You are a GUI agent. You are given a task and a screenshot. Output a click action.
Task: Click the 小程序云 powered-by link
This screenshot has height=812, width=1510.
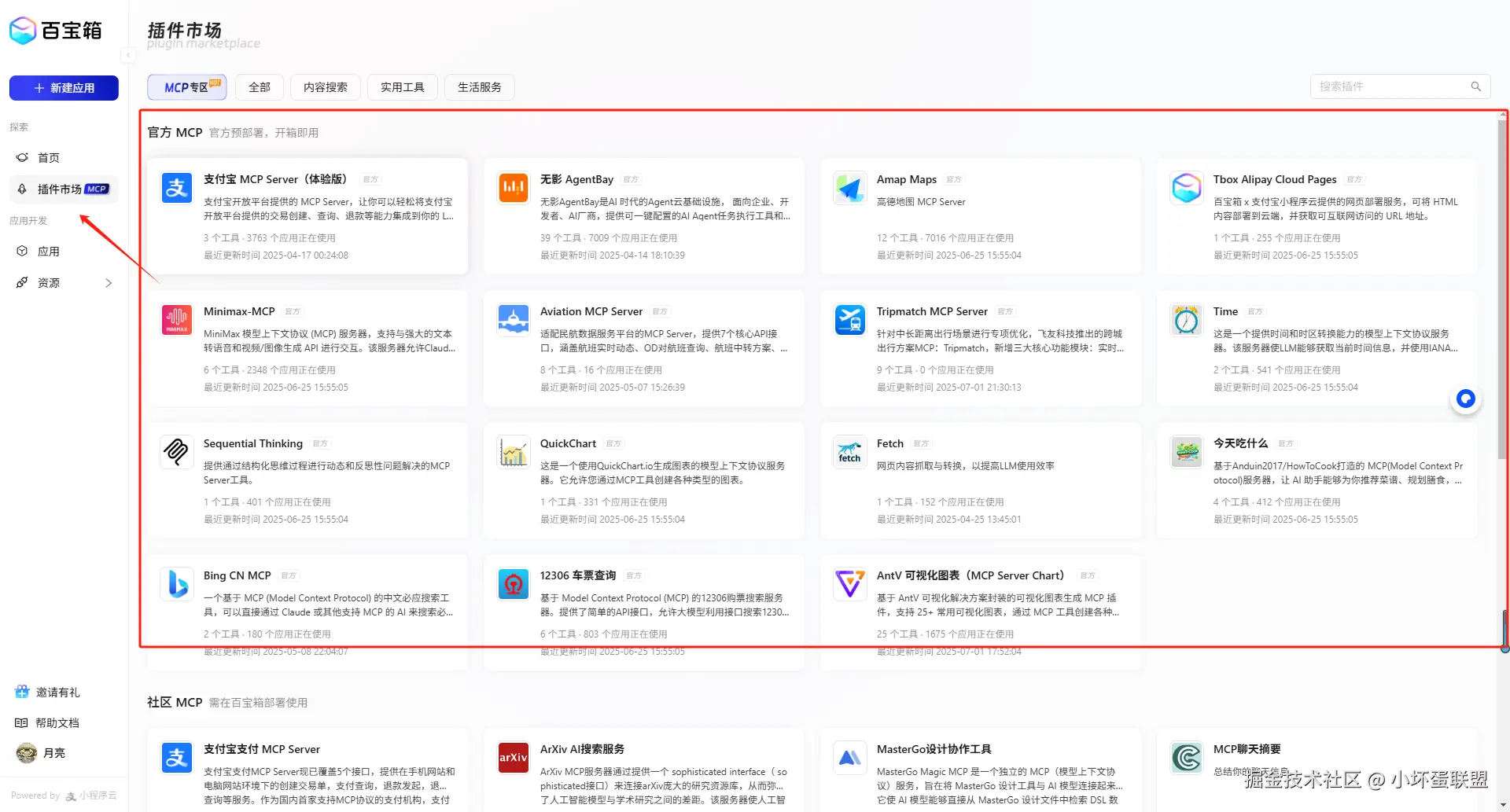tap(91, 795)
